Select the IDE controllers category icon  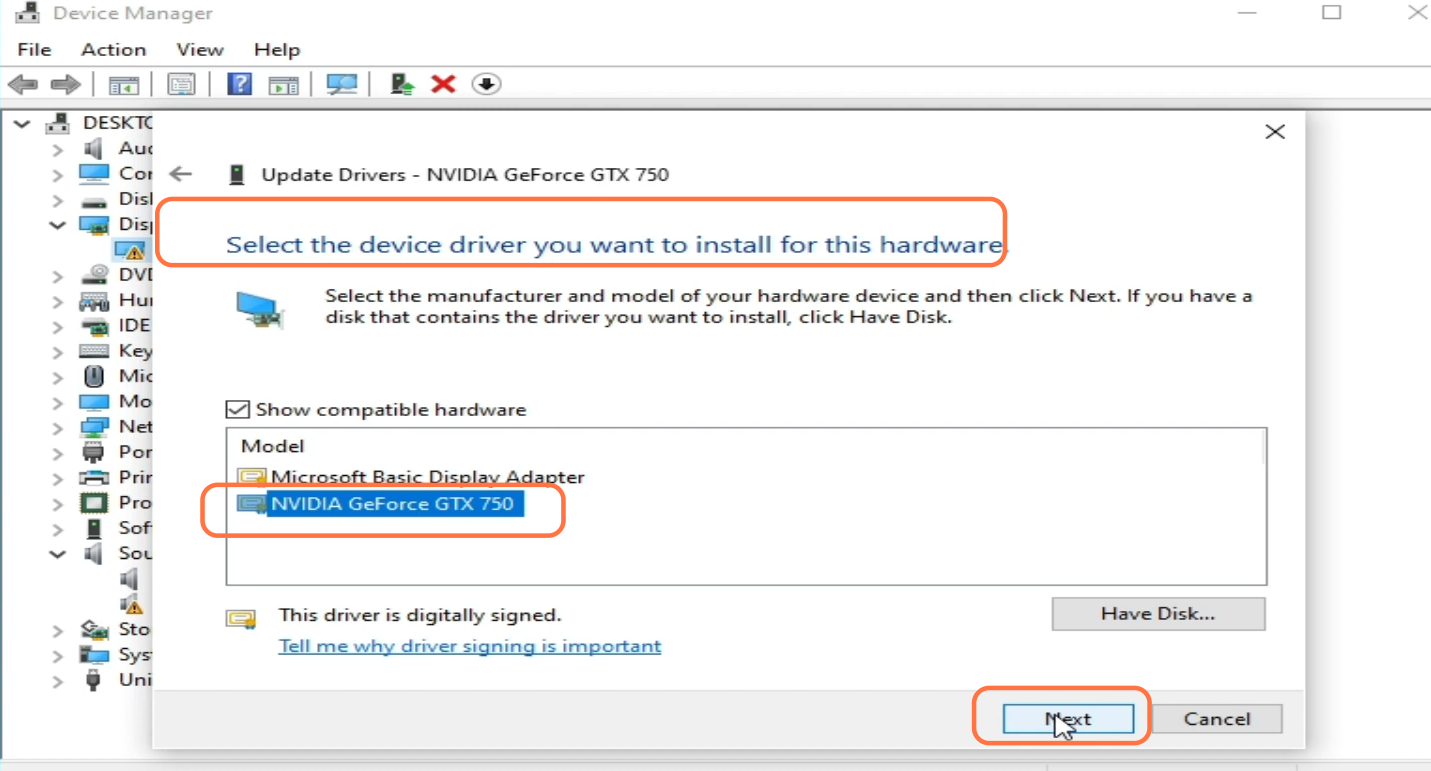pos(94,325)
